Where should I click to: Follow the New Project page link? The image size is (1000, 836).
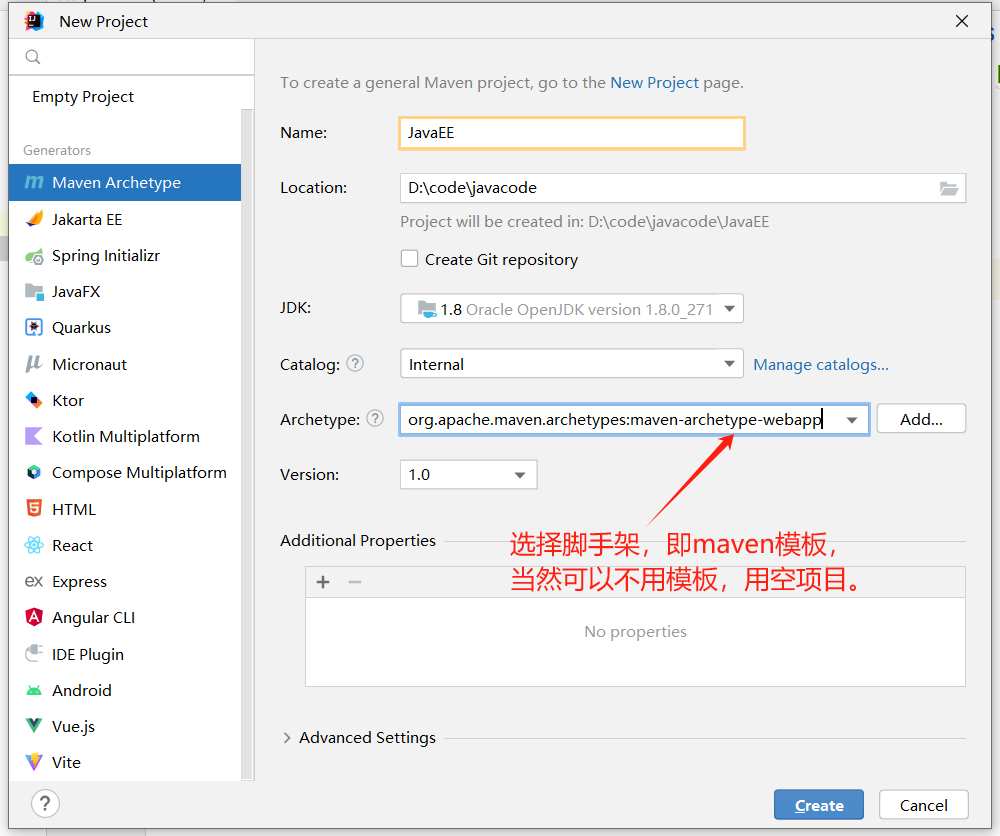[654, 83]
